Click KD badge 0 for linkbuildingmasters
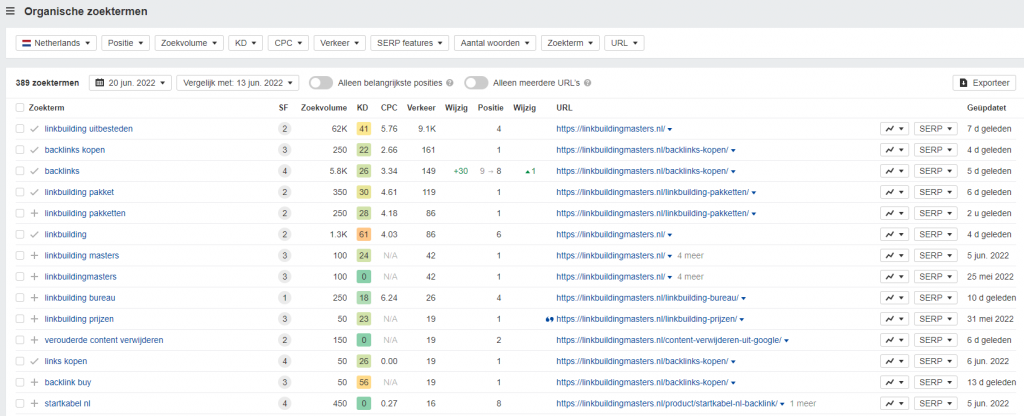The image size is (1024, 416). pyautogui.click(x=364, y=277)
